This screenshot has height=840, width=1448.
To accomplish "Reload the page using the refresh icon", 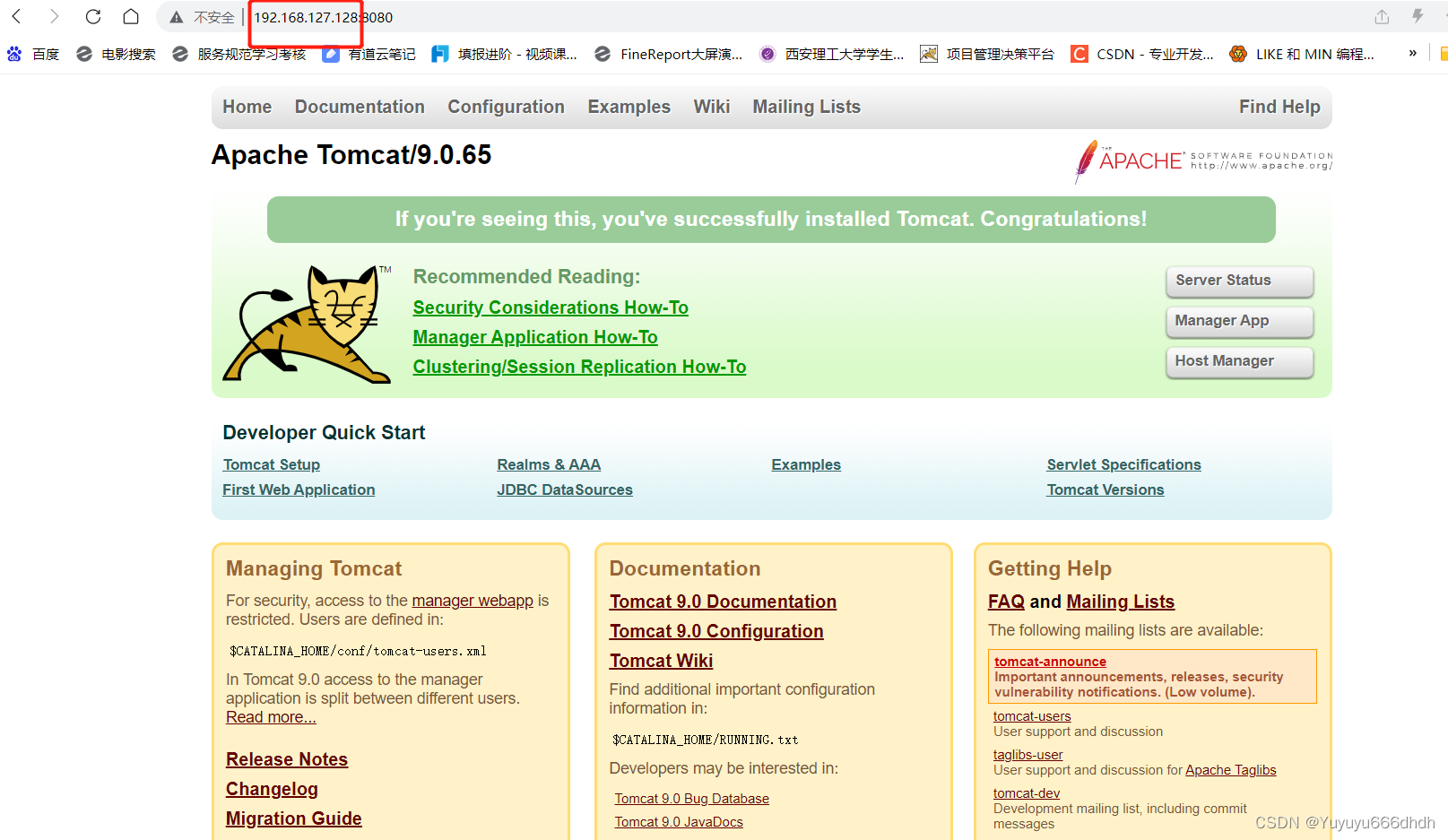I will 92,16.
